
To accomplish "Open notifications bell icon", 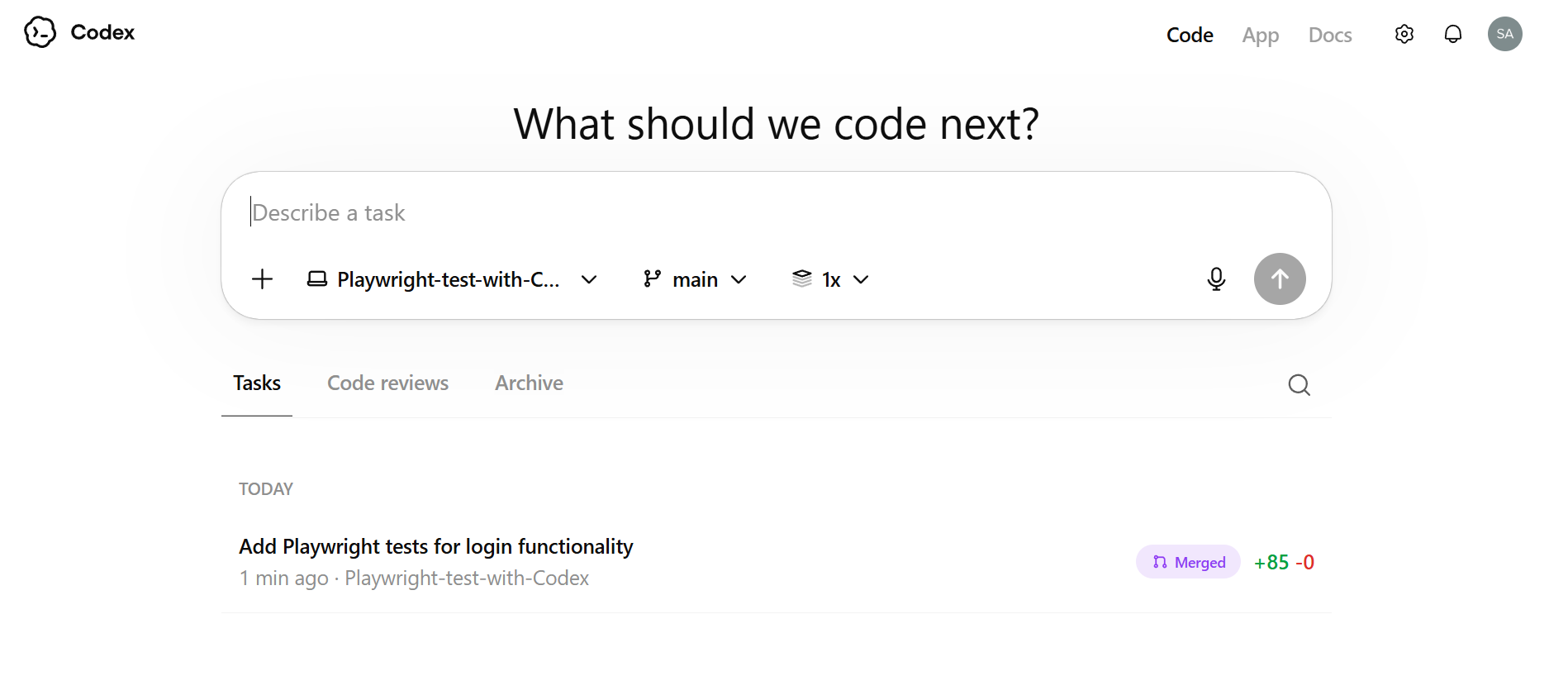I will point(1452,34).
